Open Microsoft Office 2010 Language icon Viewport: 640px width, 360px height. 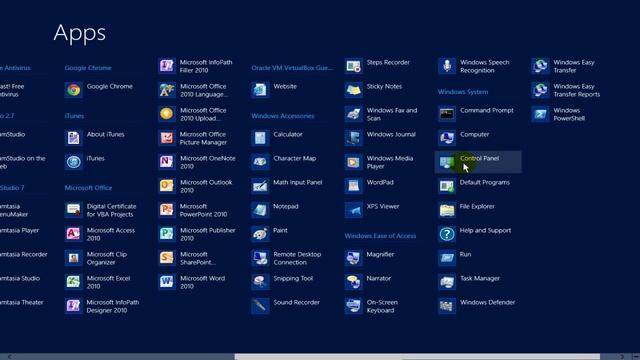167,90
